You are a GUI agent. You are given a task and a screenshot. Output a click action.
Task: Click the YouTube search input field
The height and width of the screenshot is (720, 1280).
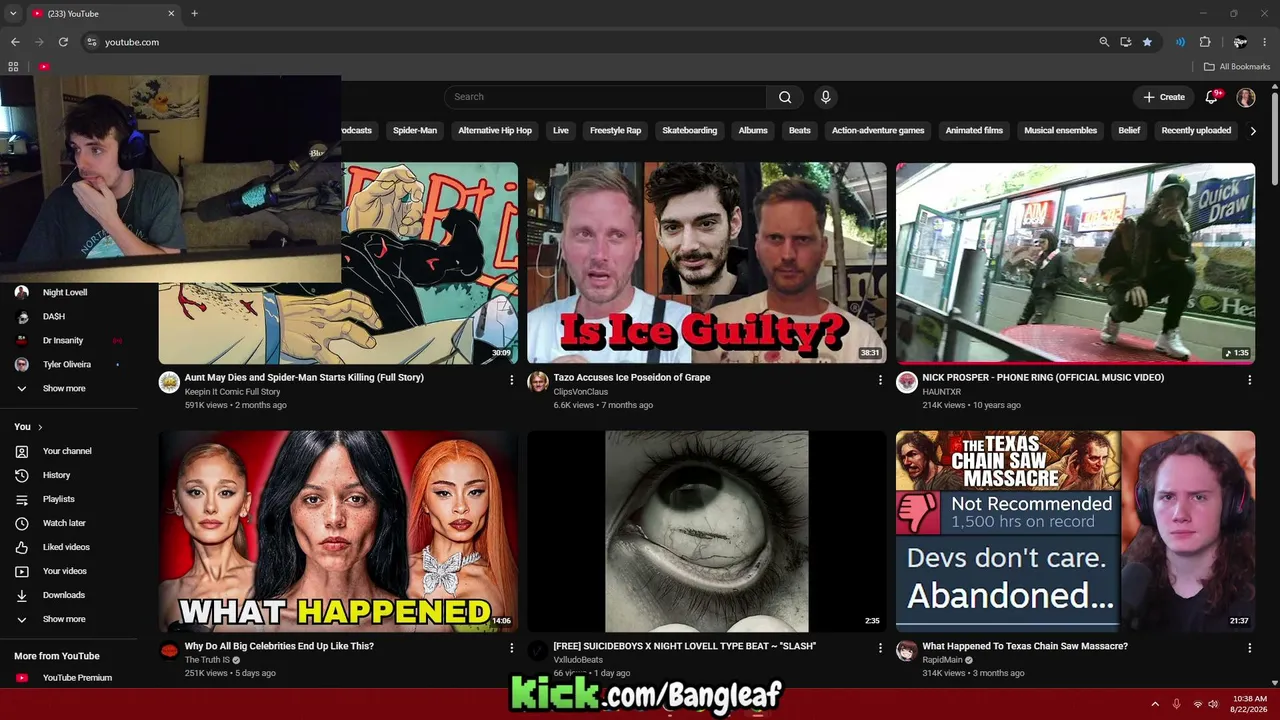(x=605, y=97)
